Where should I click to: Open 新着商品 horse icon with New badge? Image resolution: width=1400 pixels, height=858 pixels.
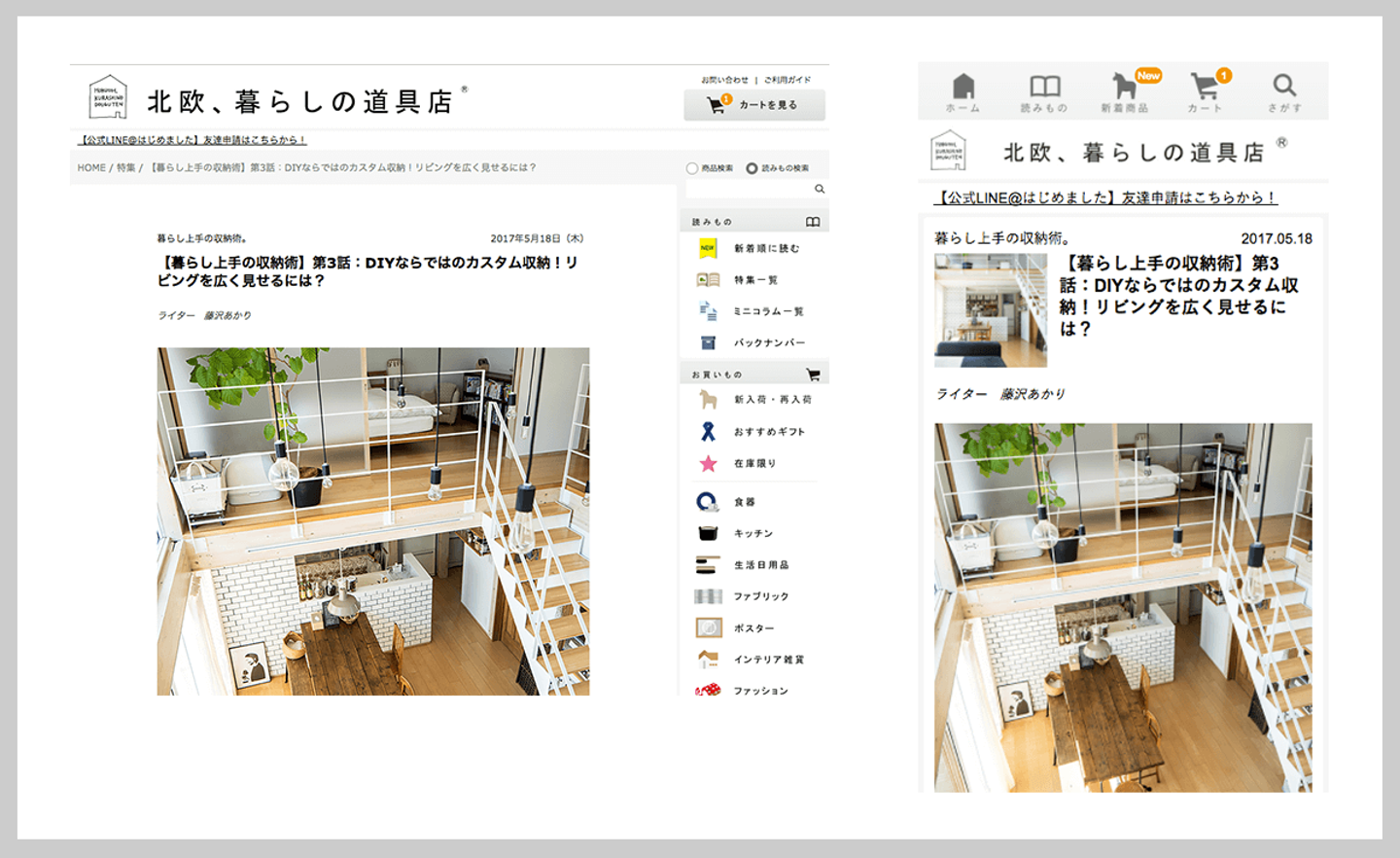coord(1126,86)
